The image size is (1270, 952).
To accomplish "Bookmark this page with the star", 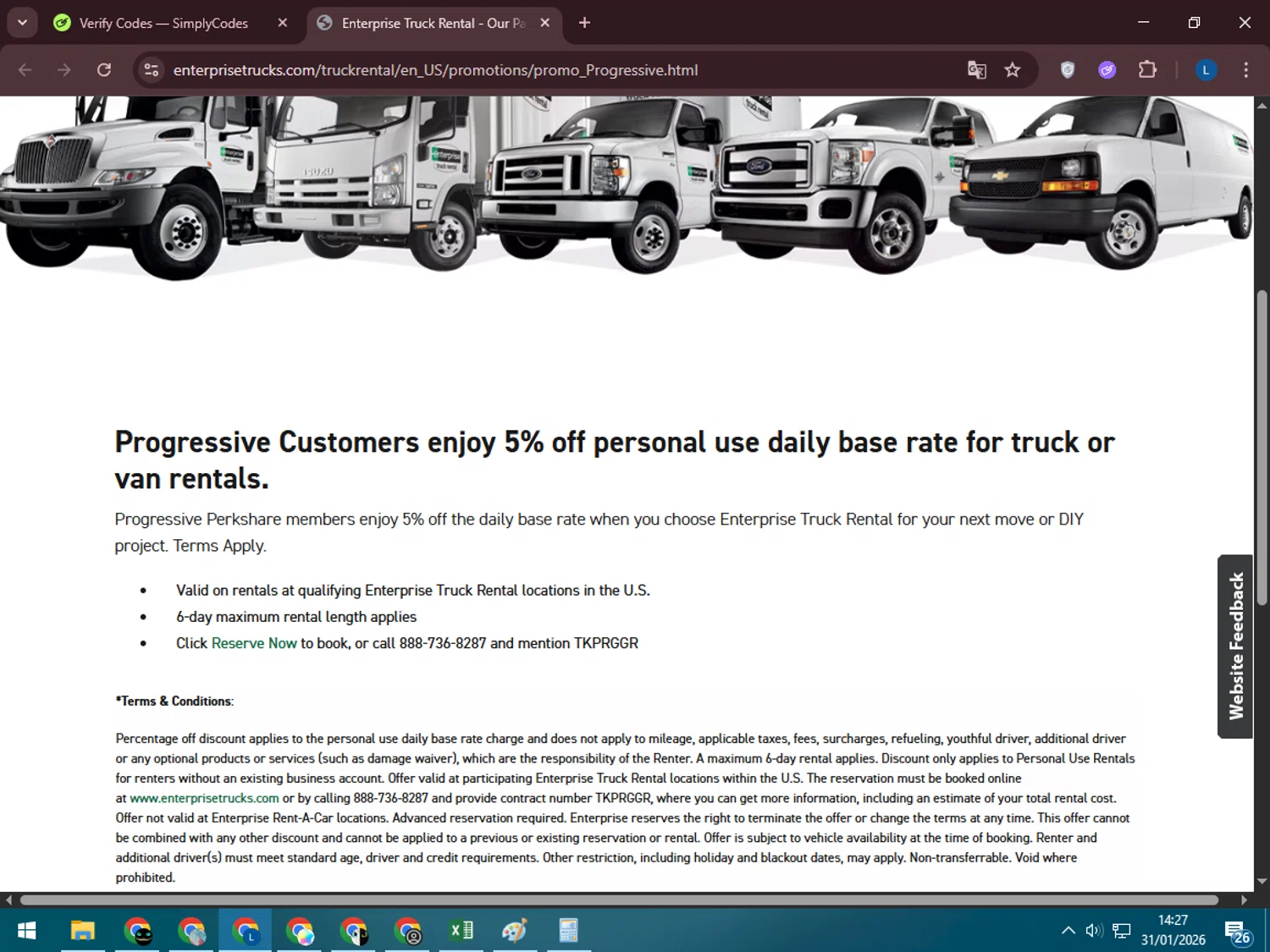I will (x=1013, y=70).
